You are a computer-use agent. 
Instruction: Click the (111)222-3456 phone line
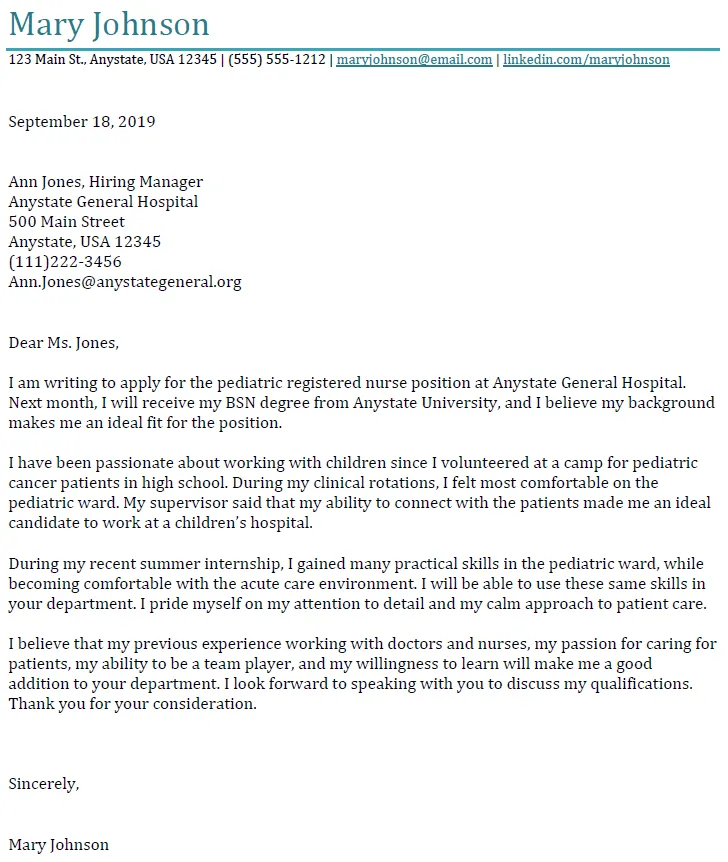65,262
